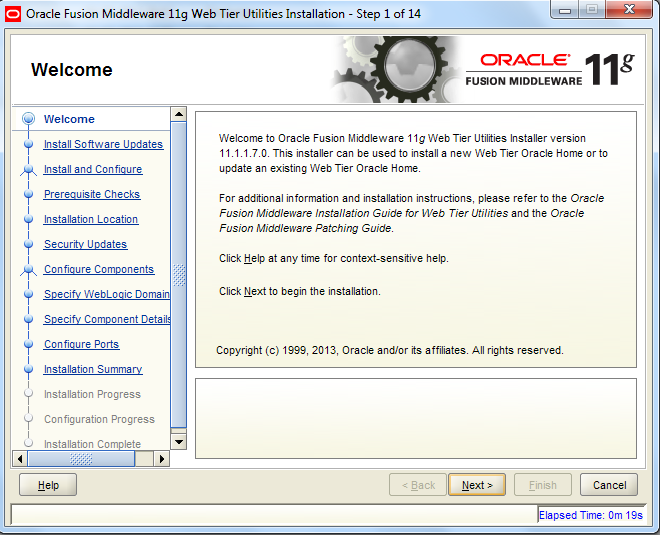The image size is (660, 535).
Task: Open the Prerequisite Checks step link
Action: coord(92,194)
